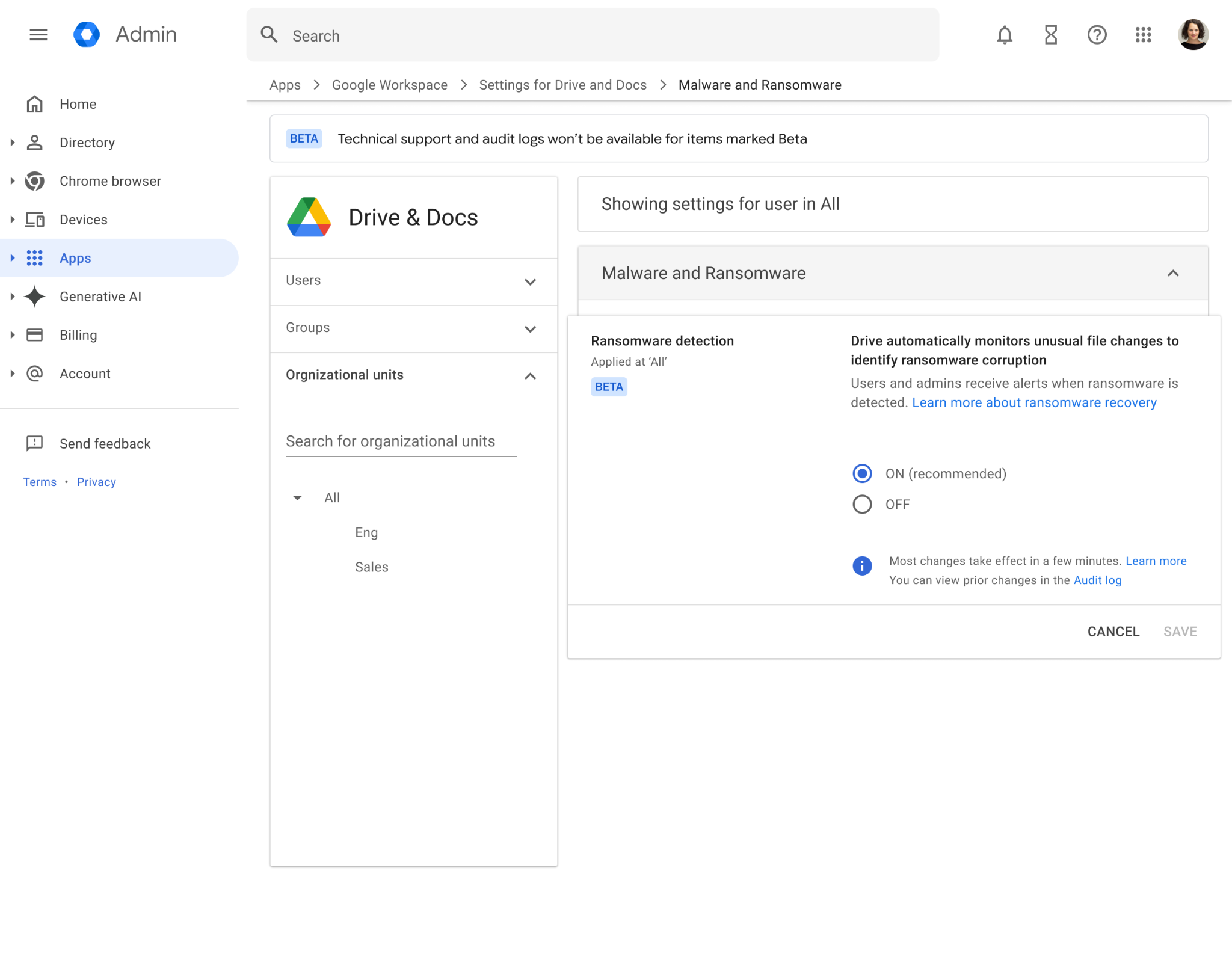Select the OFF radio button
The height and width of the screenshot is (978, 1232).
(862, 504)
